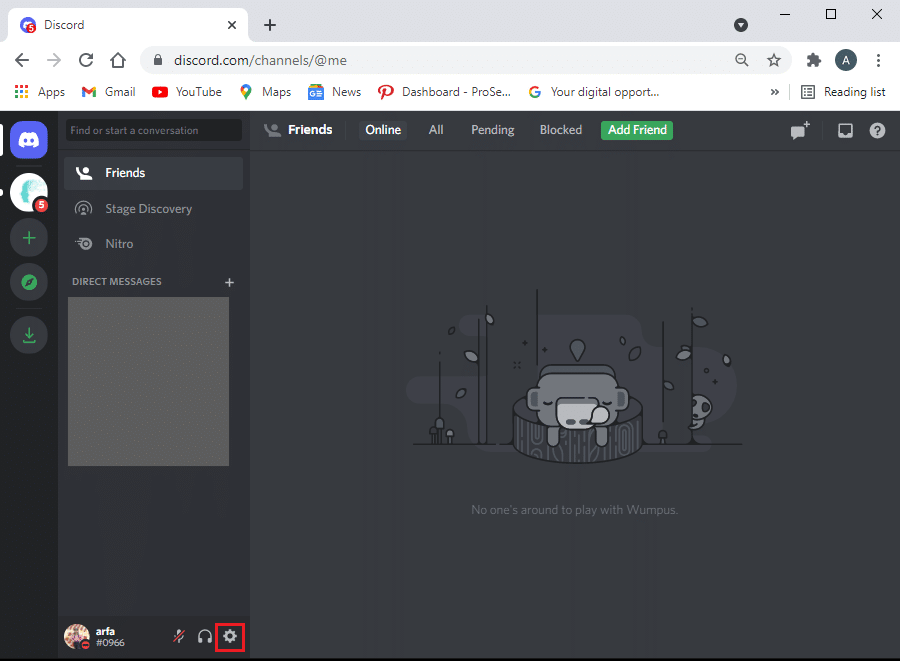Open Explore Public Servers compass icon
This screenshot has height=661, width=900.
[29, 283]
